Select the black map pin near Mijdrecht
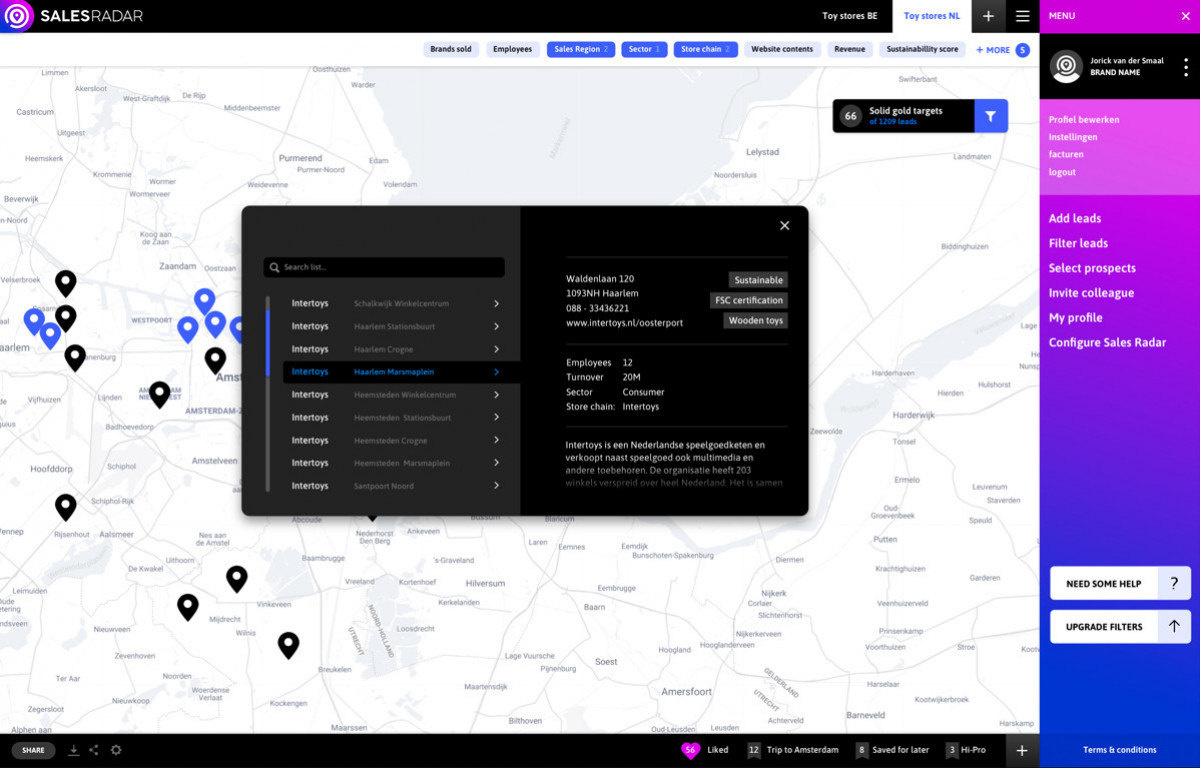 188,607
